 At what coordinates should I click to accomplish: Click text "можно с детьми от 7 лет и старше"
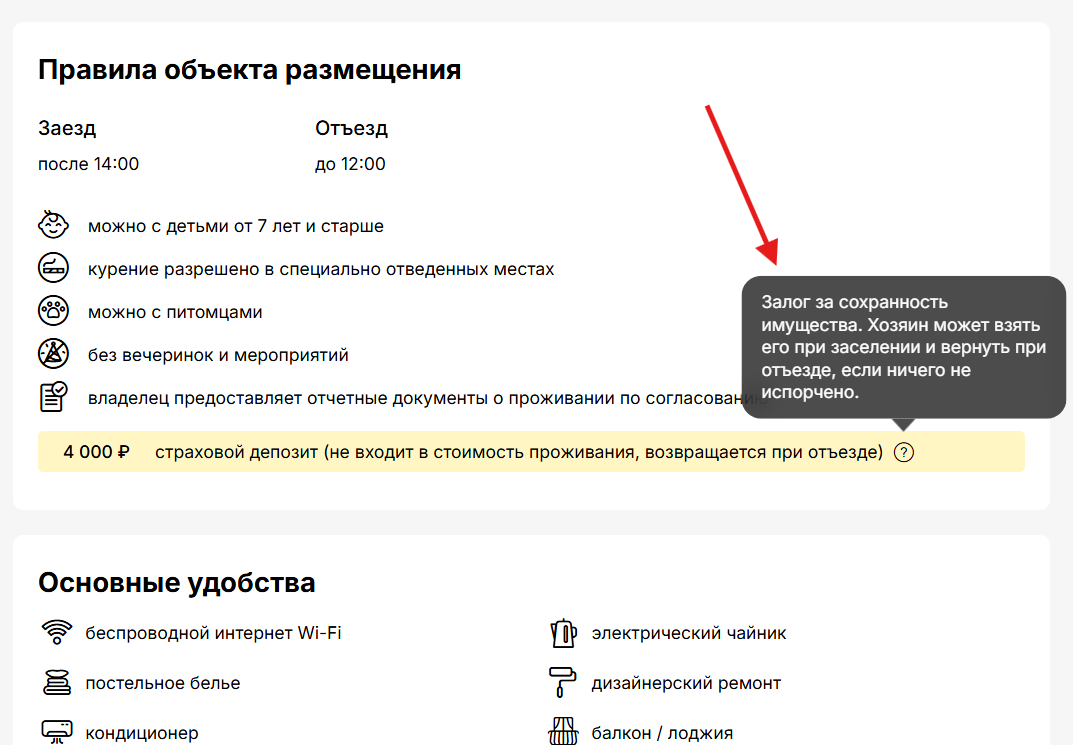pos(236,226)
